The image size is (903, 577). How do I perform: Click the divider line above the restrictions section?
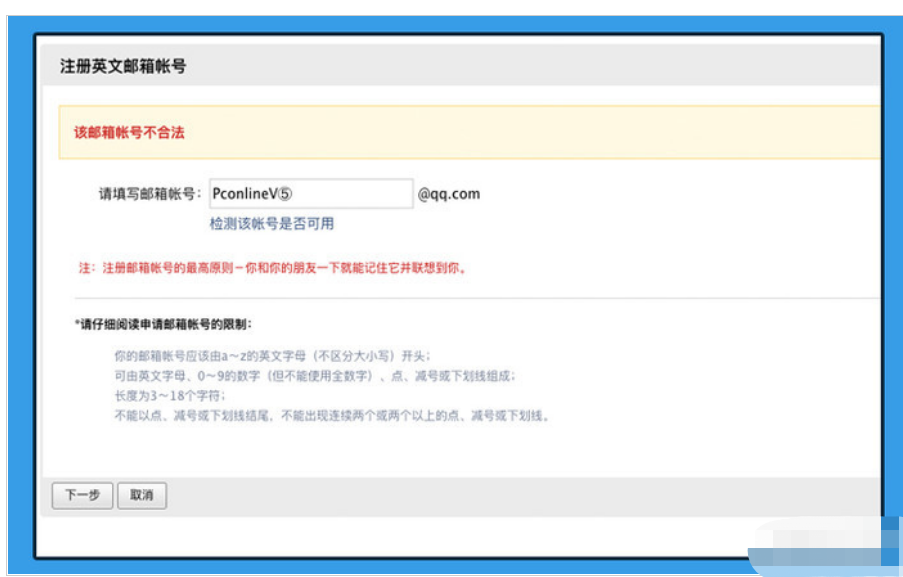[470, 298]
